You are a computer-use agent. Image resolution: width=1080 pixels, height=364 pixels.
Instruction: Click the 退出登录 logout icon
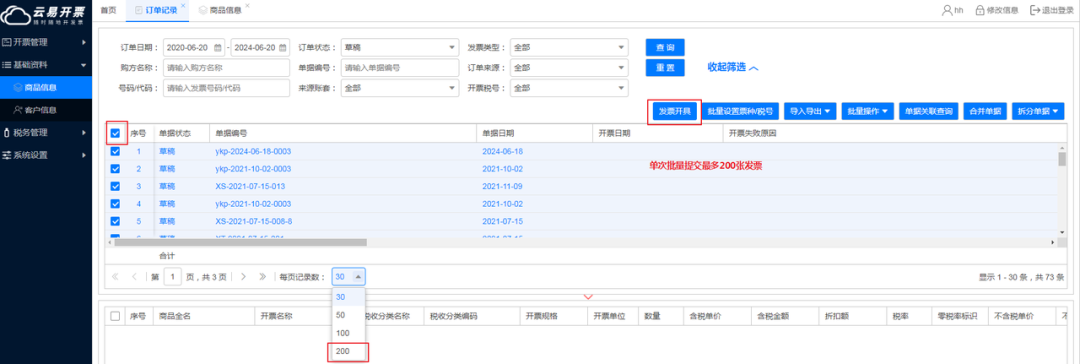pos(1034,10)
